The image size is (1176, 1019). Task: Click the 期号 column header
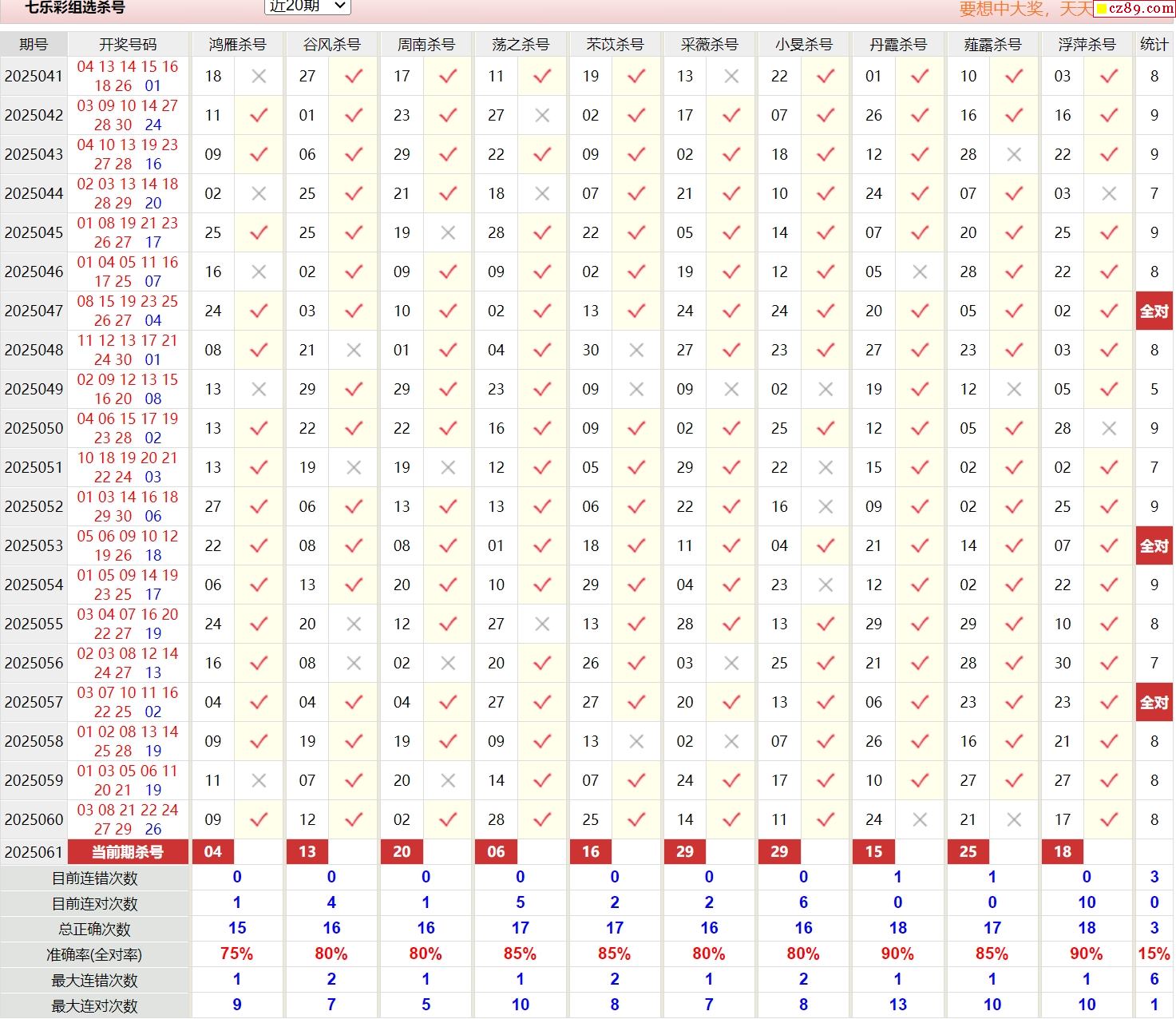tap(34, 45)
